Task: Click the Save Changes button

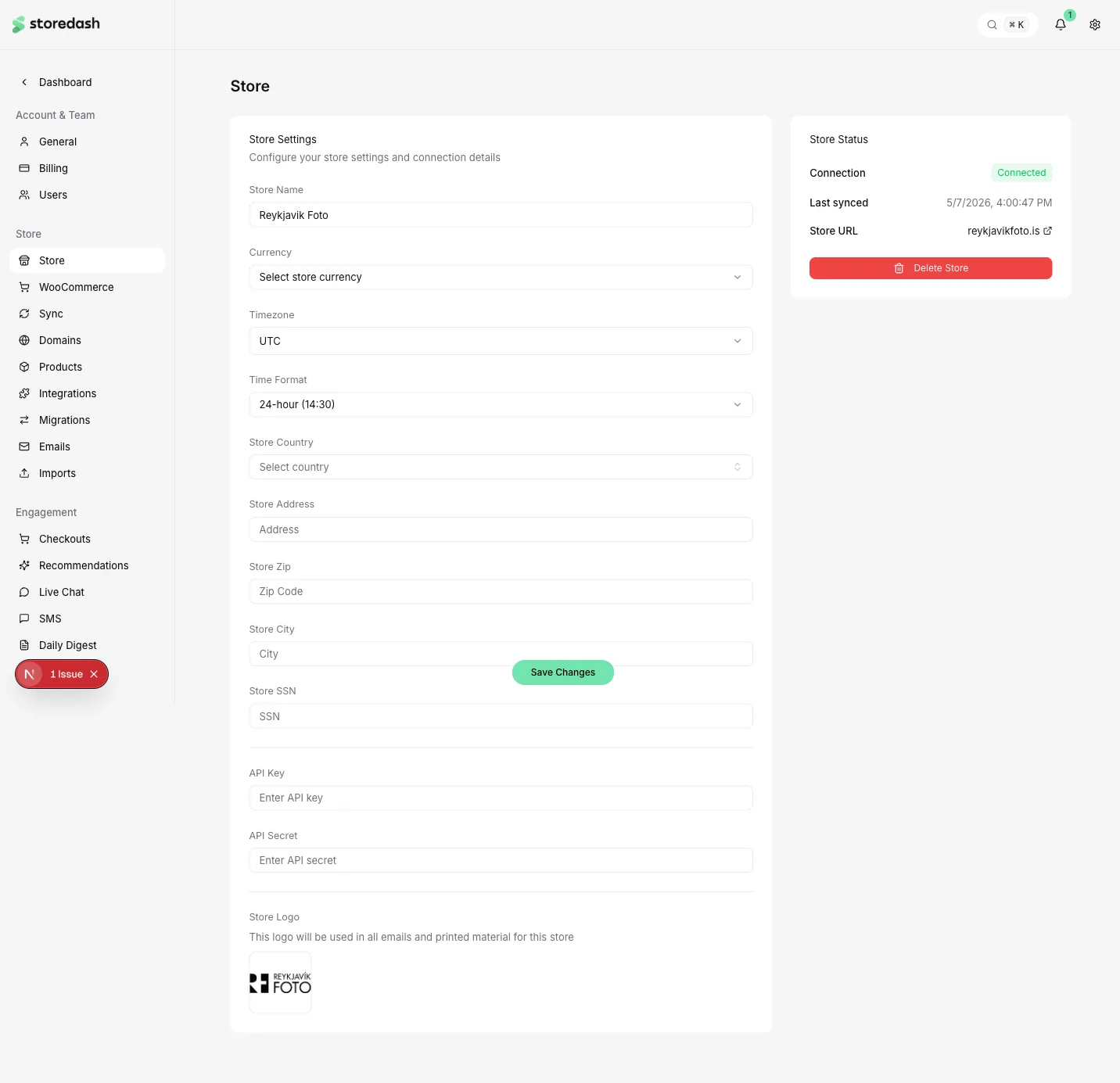Action: [563, 672]
